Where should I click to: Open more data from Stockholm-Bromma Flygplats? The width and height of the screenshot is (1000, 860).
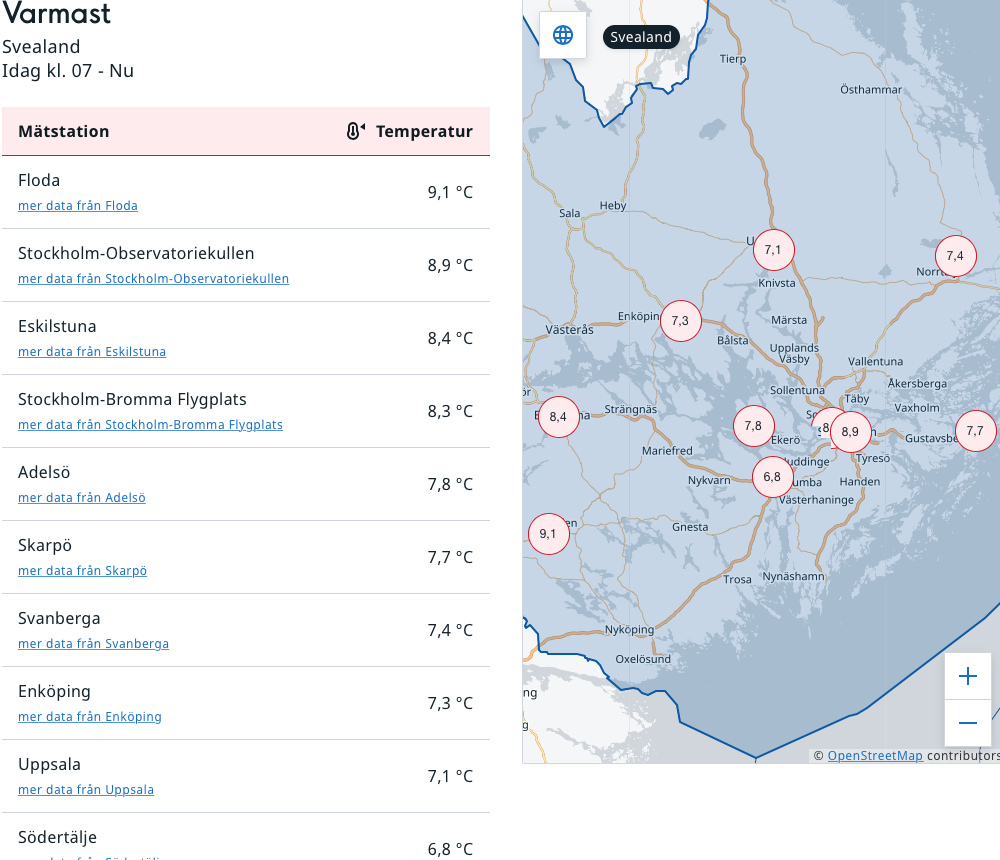point(150,425)
